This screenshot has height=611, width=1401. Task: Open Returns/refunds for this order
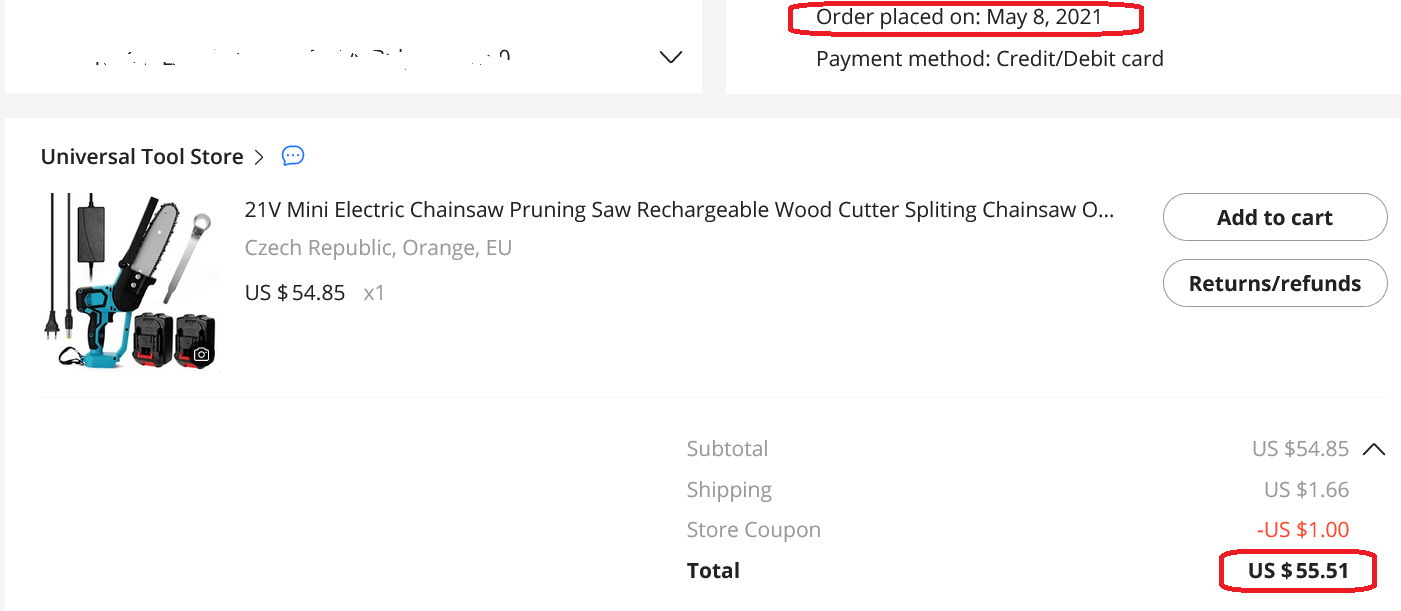click(1274, 283)
